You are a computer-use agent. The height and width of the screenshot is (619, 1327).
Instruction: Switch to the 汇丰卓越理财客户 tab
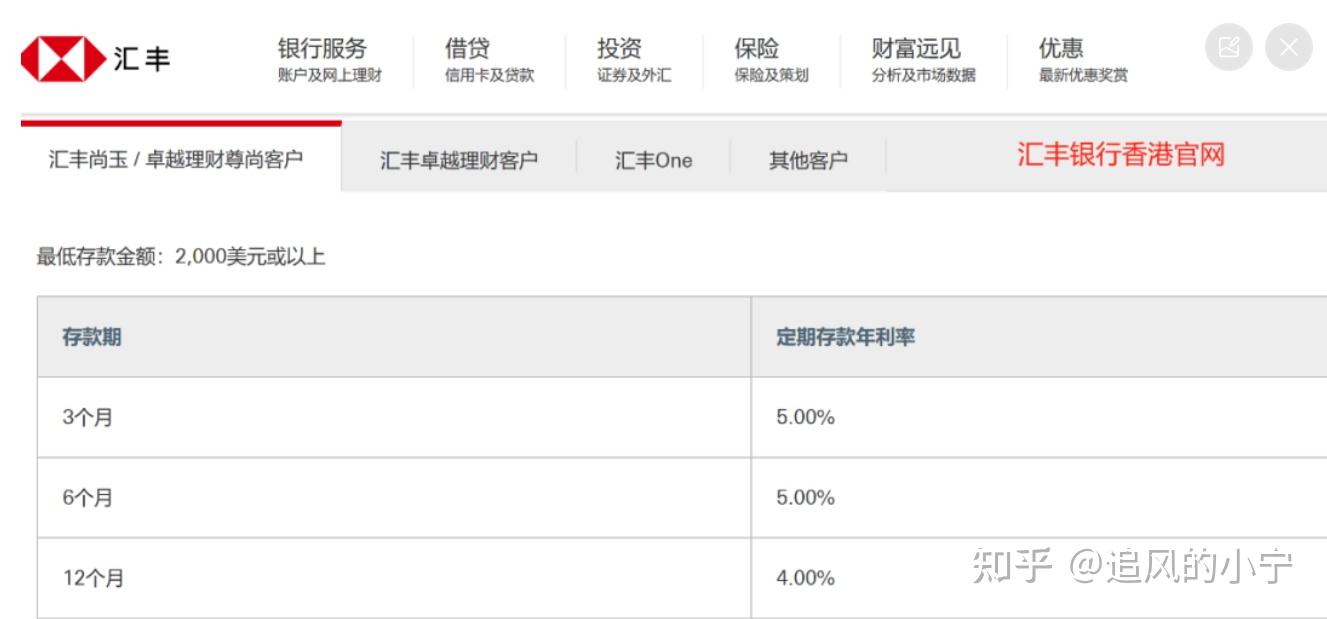pyautogui.click(x=460, y=158)
